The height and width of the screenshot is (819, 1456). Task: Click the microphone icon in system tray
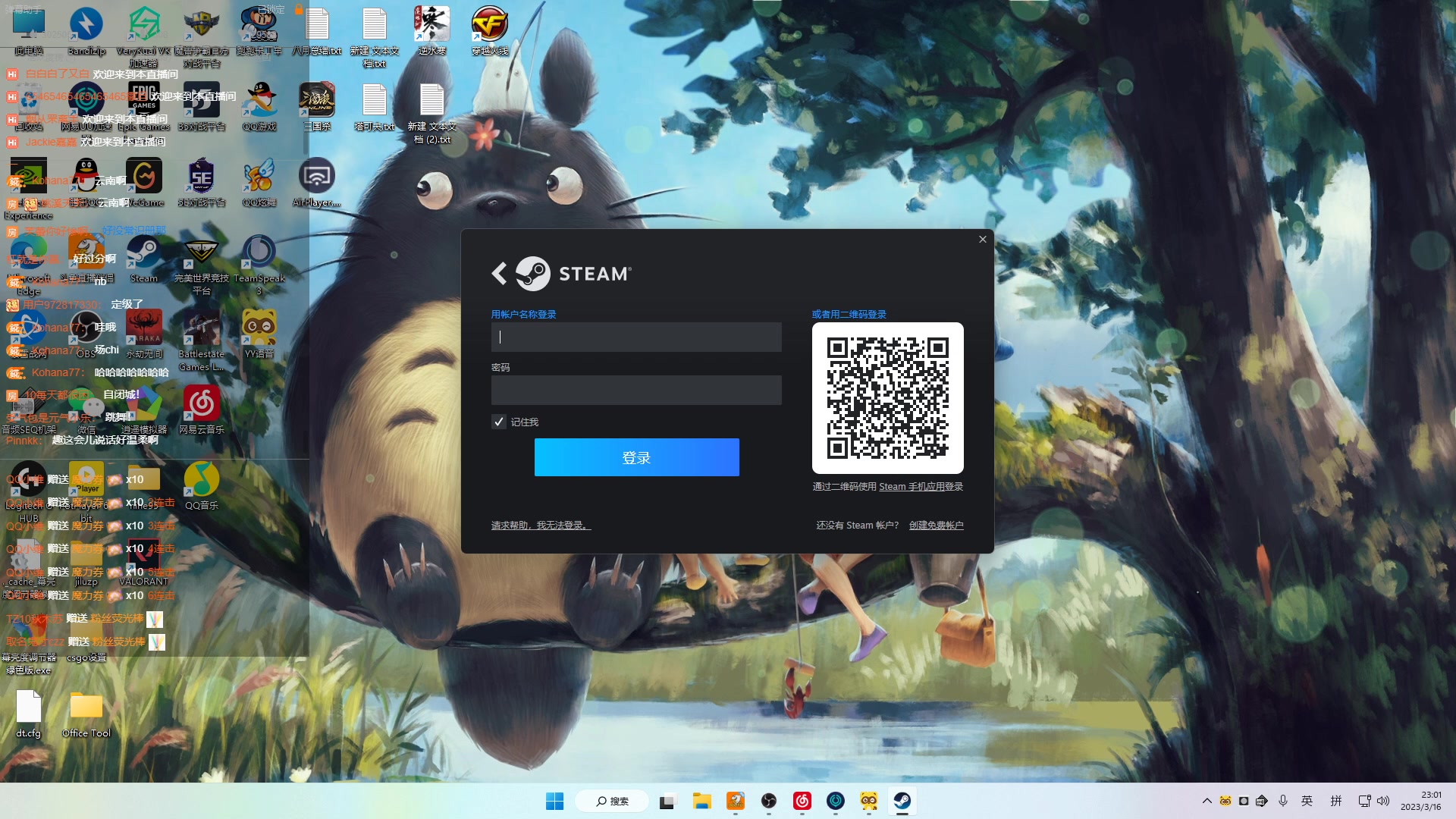pyautogui.click(x=1283, y=801)
